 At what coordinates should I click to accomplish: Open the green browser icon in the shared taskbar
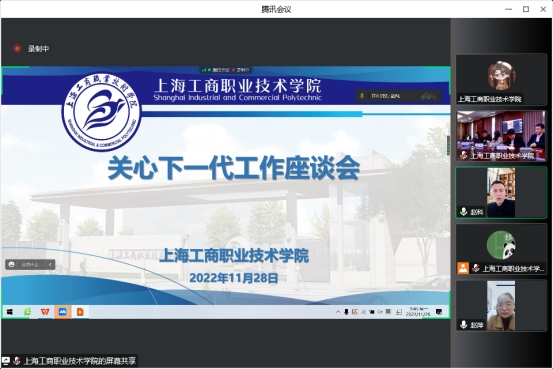(27, 312)
